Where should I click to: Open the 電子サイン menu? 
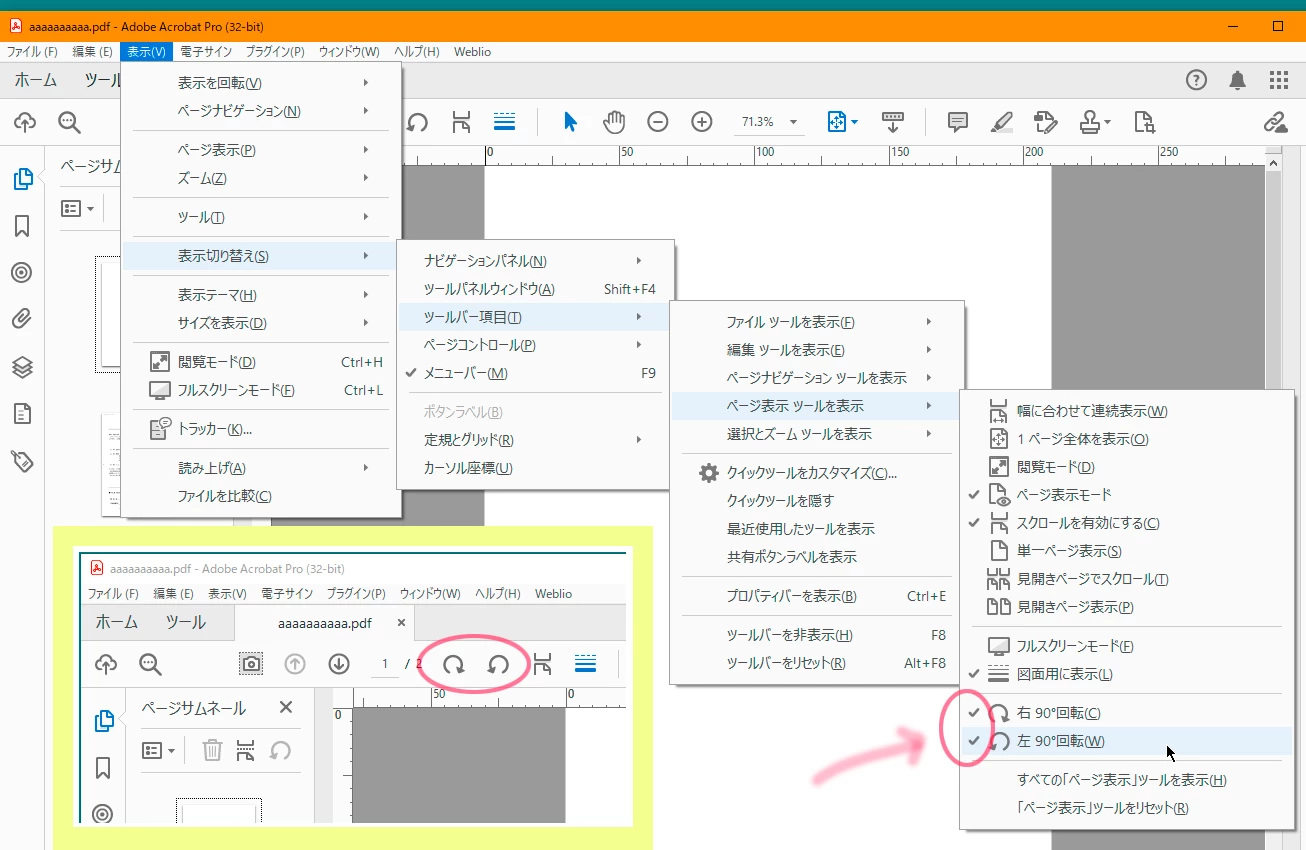(x=206, y=52)
